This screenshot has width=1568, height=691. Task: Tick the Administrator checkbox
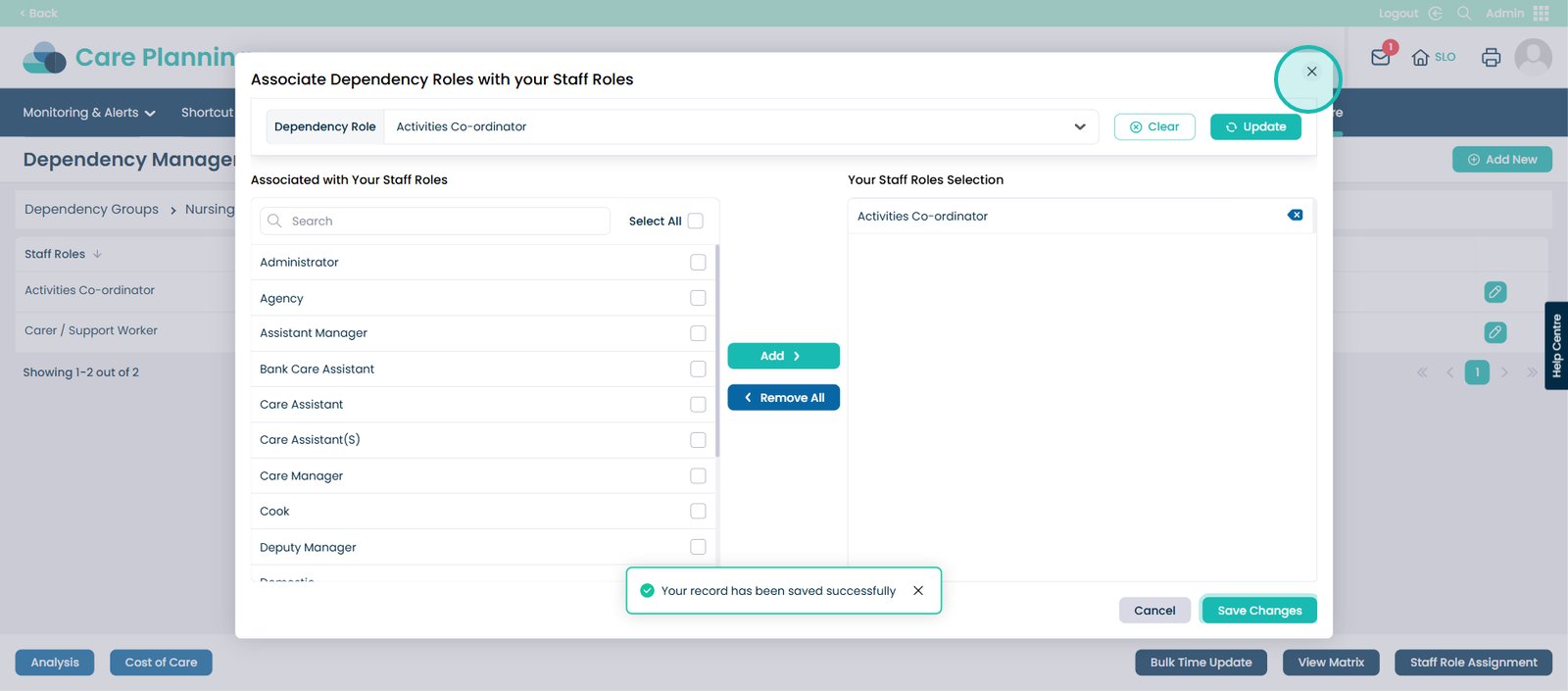(698, 262)
